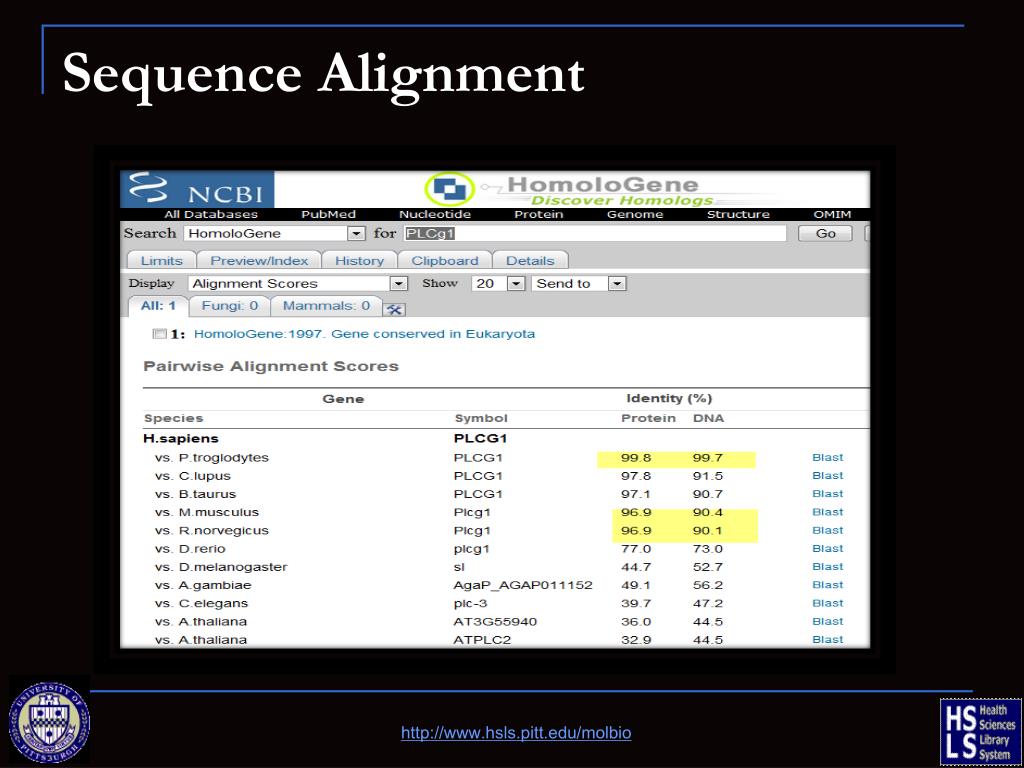The width and height of the screenshot is (1024, 768).
Task: Click the HomoloGene logo icon
Action: click(449, 189)
